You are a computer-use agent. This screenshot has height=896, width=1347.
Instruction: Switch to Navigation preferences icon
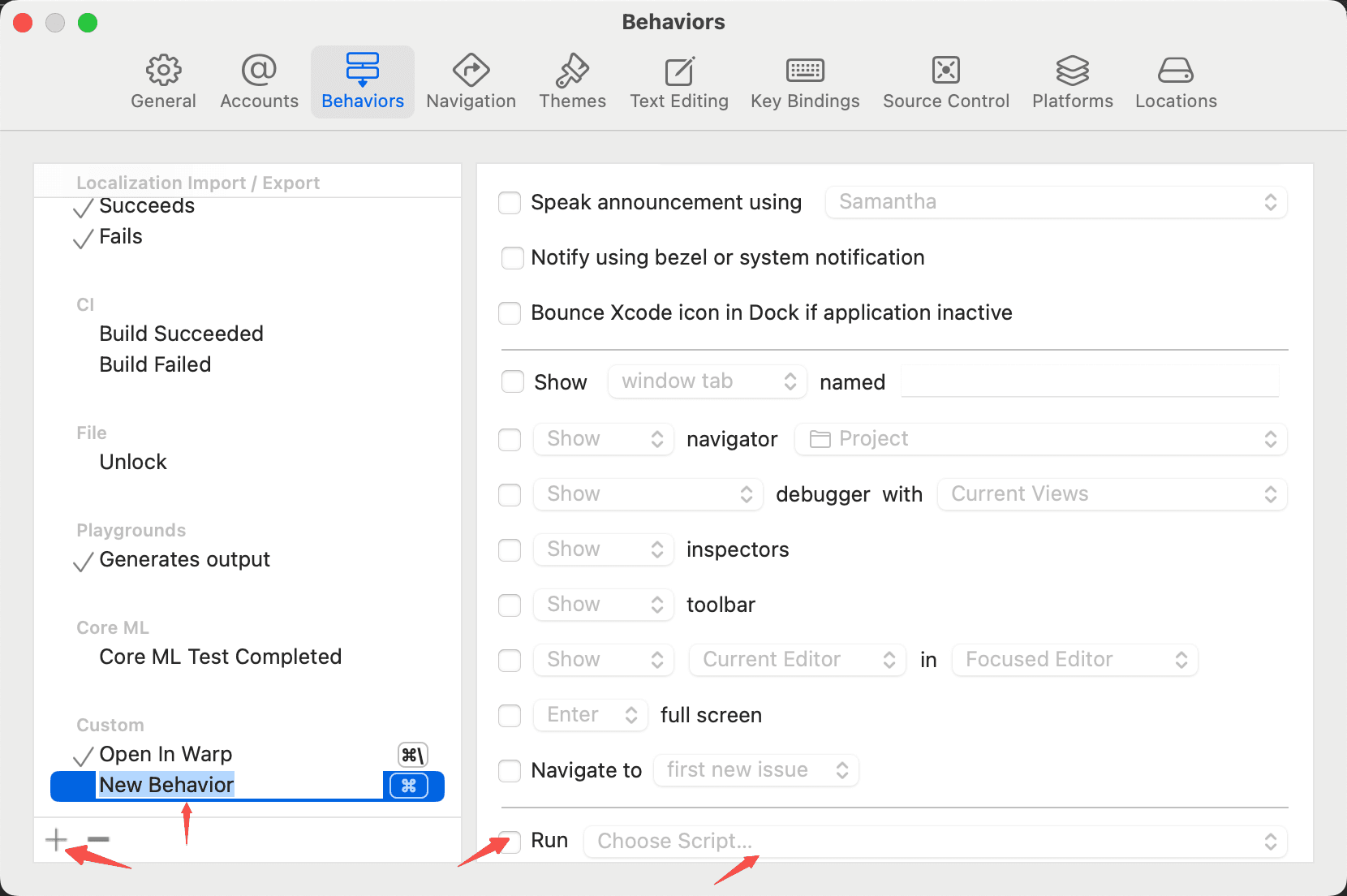[x=471, y=71]
